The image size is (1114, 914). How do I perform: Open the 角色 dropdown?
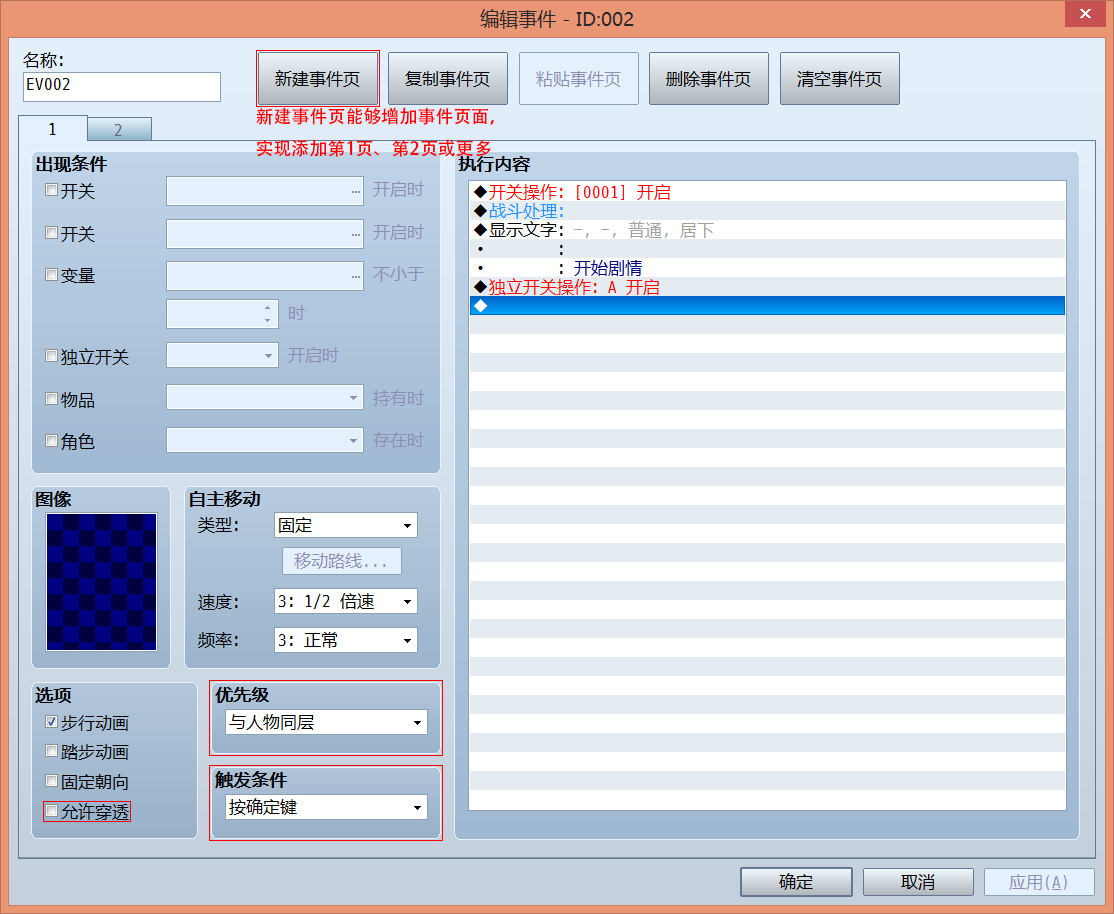[264, 440]
